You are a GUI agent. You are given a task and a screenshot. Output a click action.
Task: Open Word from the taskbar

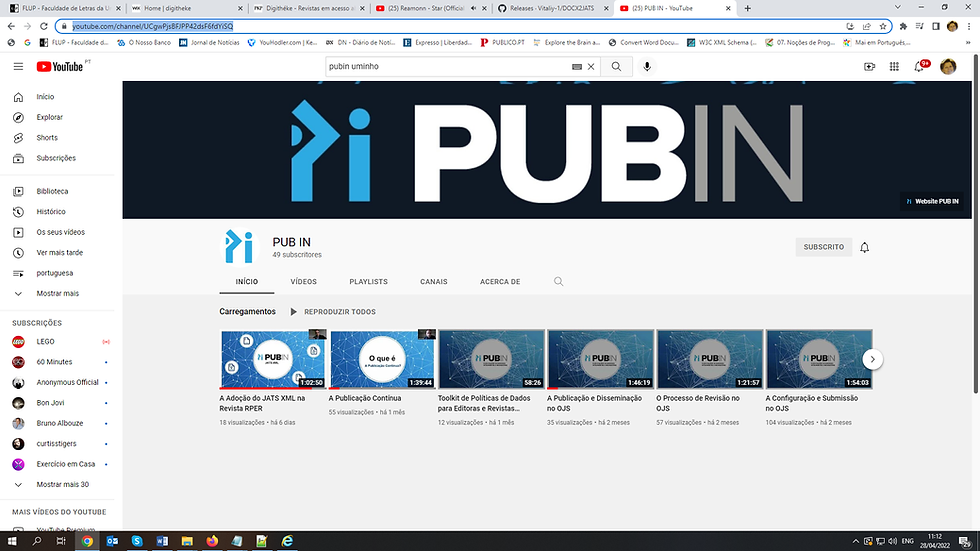pyautogui.click(x=162, y=541)
